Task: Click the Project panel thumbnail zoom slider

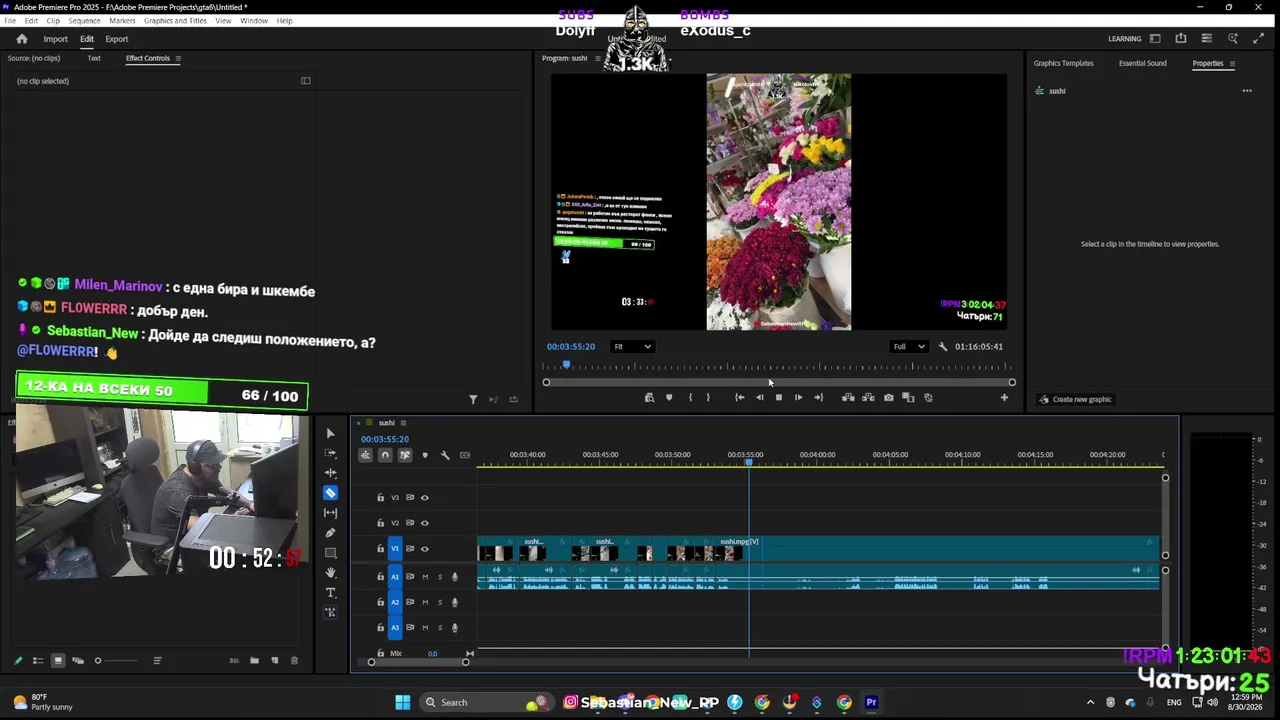Action: click(116, 661)
